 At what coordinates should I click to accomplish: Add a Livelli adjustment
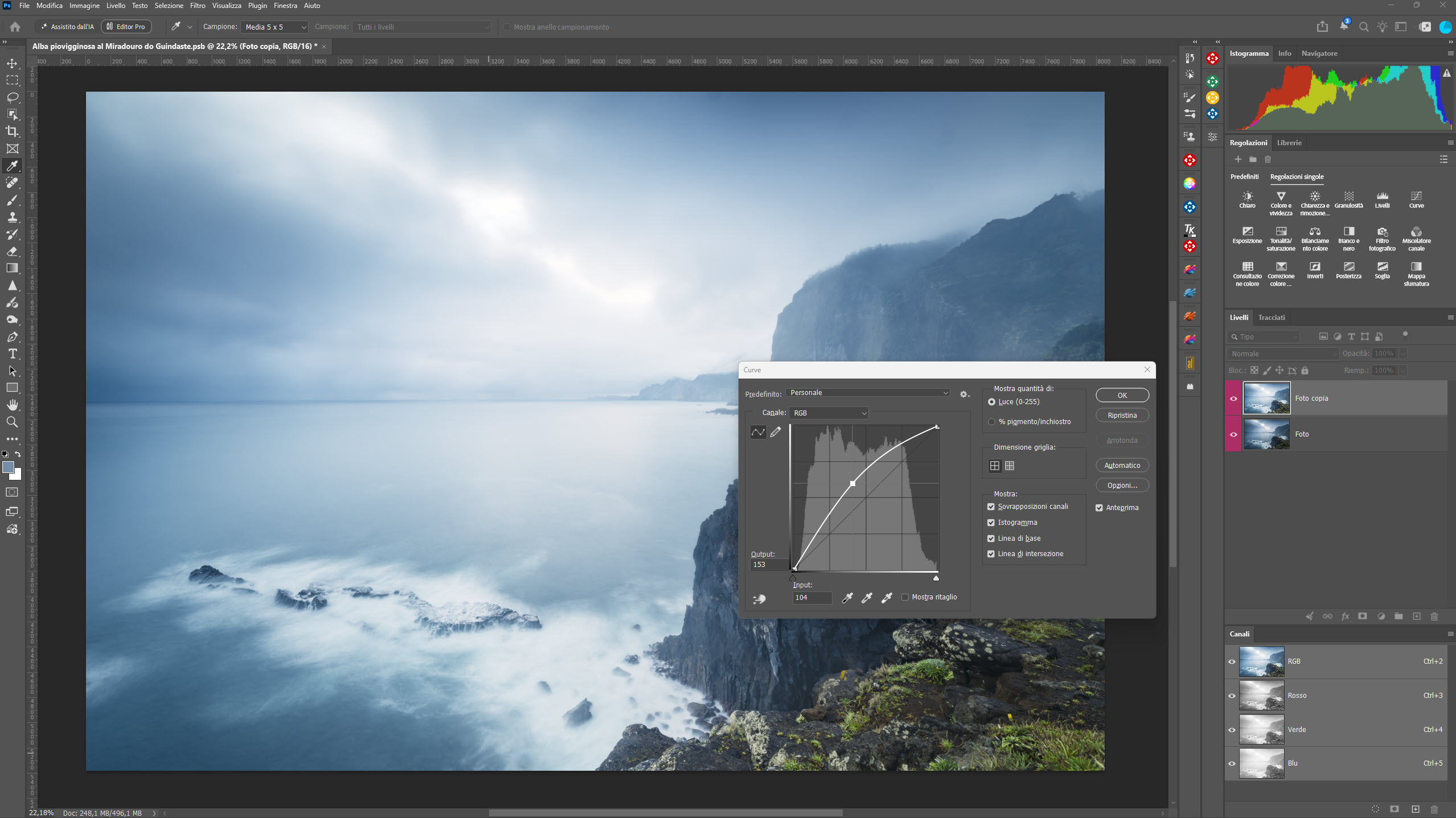1382,200
